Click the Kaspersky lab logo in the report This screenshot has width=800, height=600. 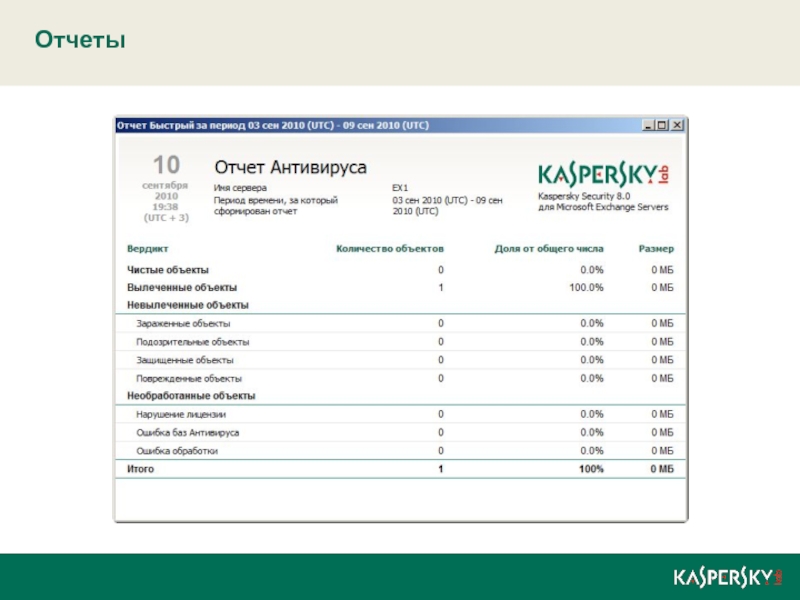click(603, 175)
